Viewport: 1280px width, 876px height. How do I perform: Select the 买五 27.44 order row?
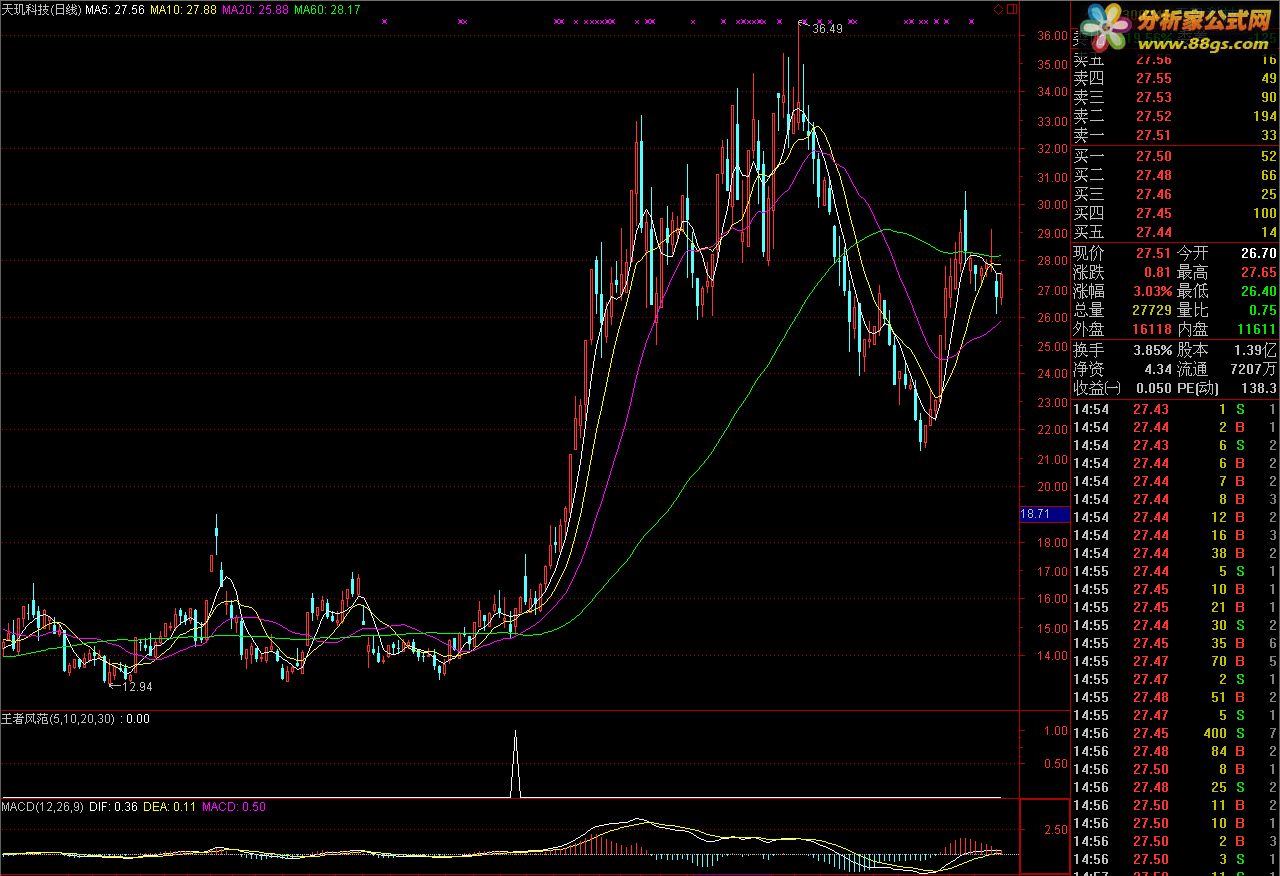[x=1175, y=232]
